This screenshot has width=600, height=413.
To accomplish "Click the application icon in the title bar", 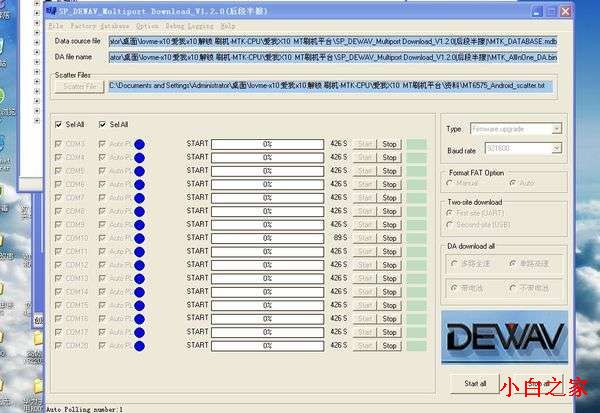I will click(51, 11).
